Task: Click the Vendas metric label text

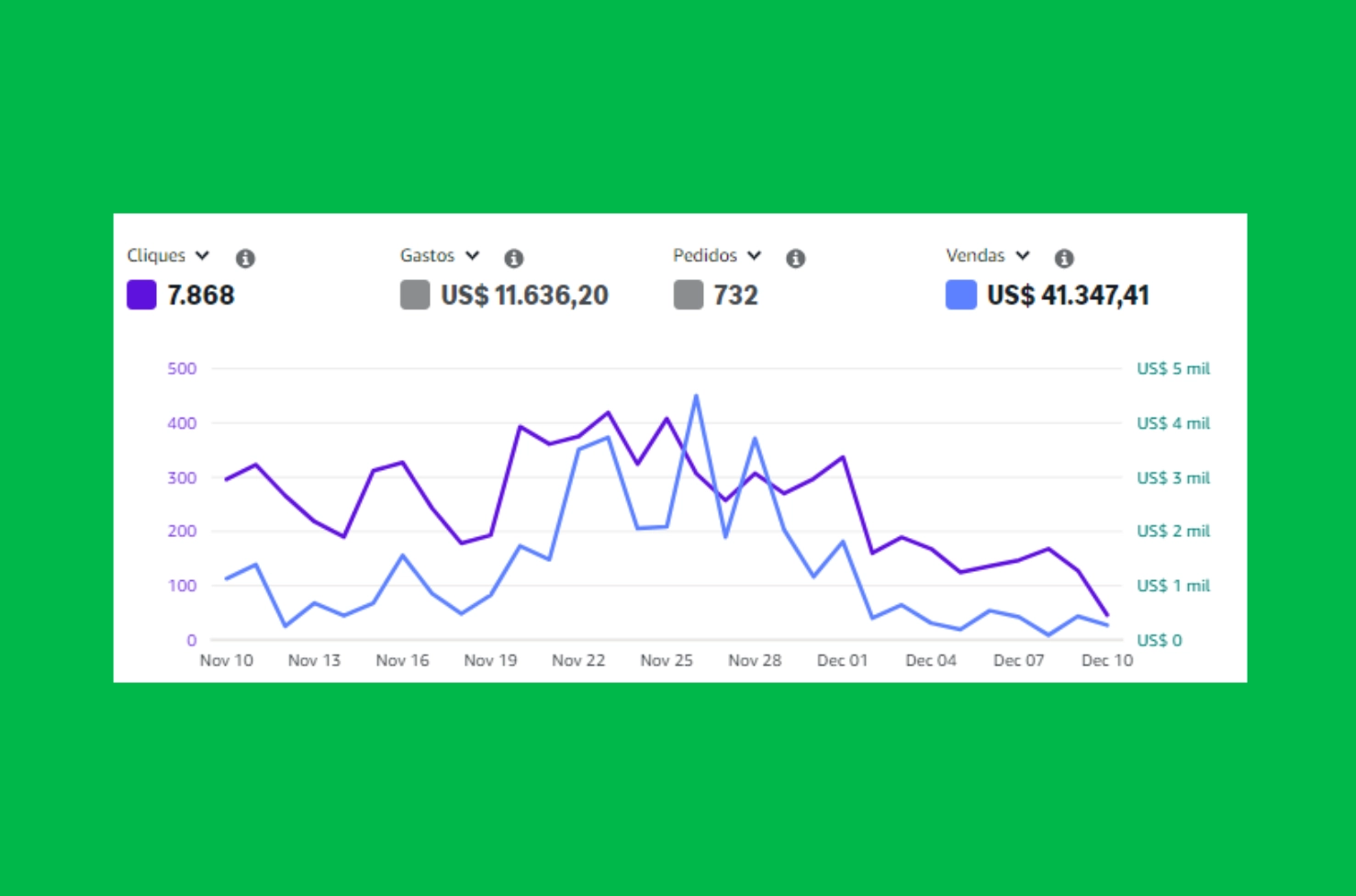Action: click(975, 255)
